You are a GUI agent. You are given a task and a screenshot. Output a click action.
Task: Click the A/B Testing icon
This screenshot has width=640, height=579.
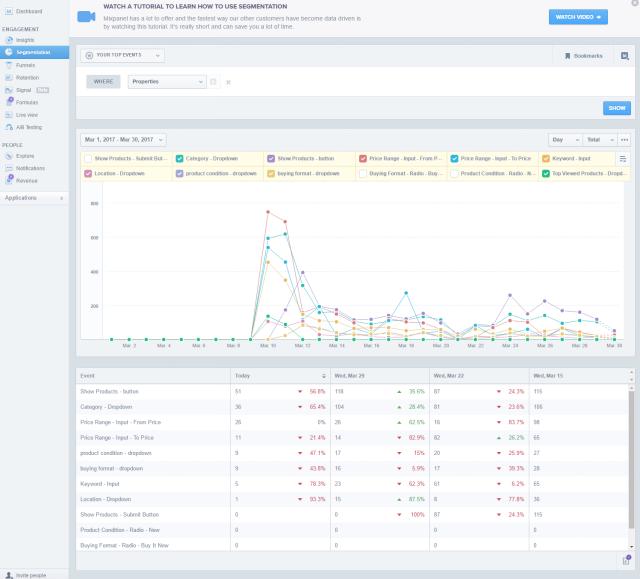(10, 128)
